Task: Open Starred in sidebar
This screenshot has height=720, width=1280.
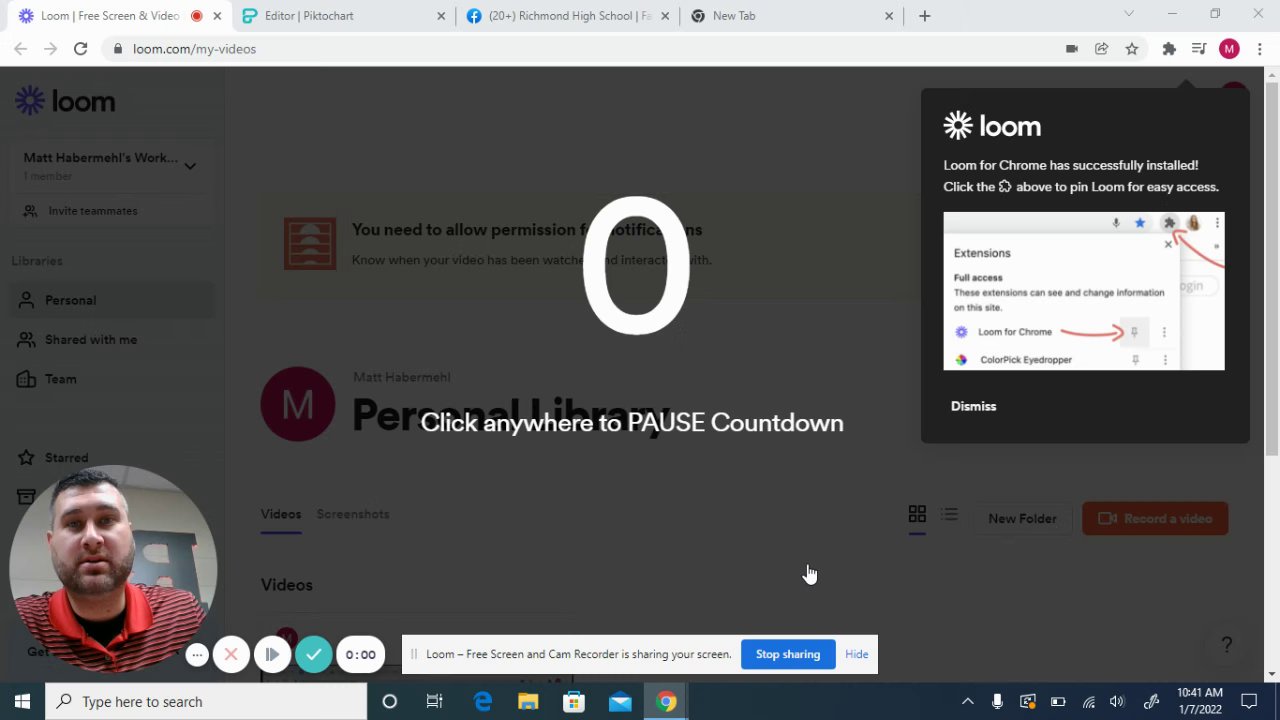Action: coord(112,457)
